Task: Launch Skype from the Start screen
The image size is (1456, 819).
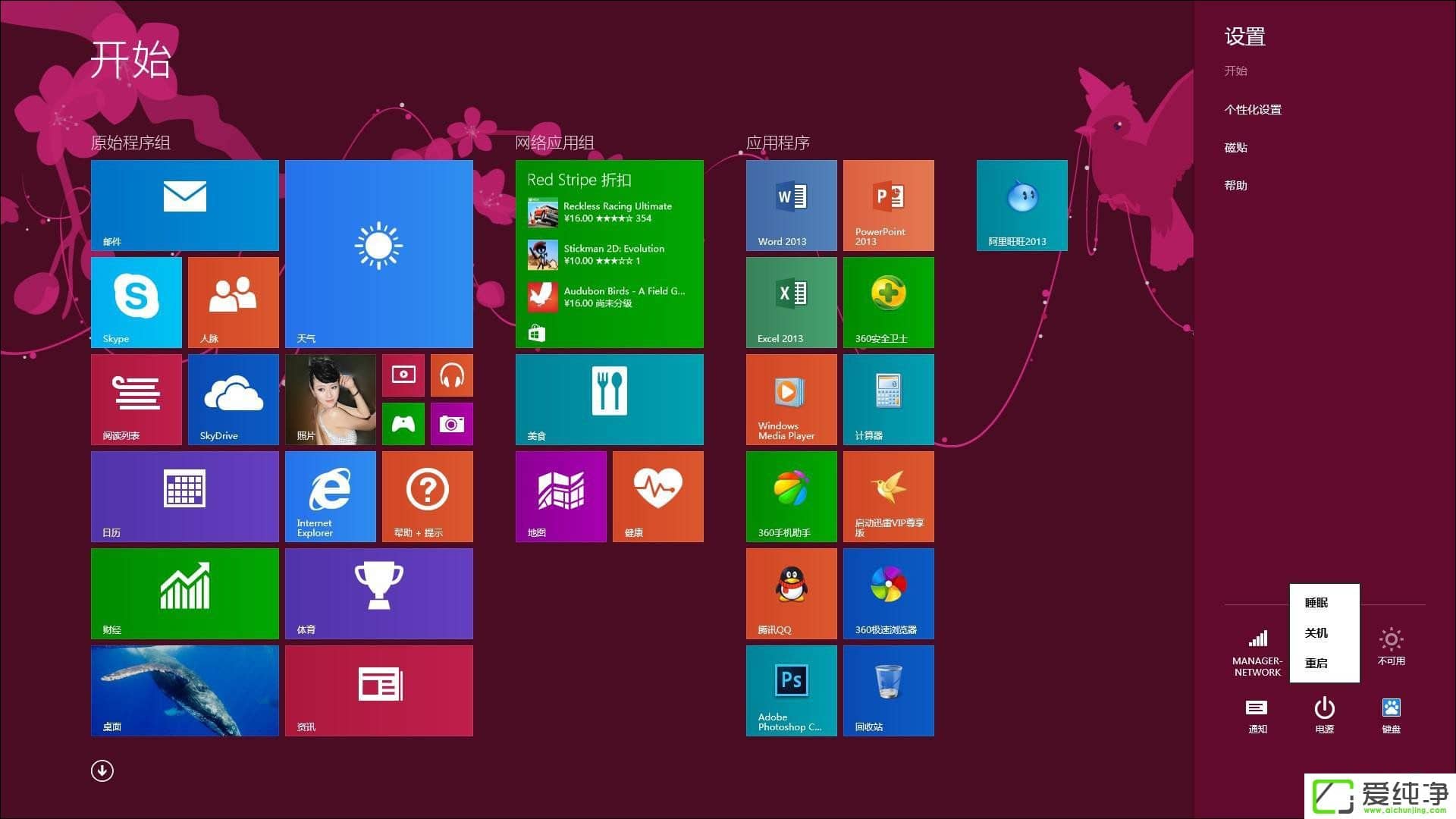Action: 135,302
